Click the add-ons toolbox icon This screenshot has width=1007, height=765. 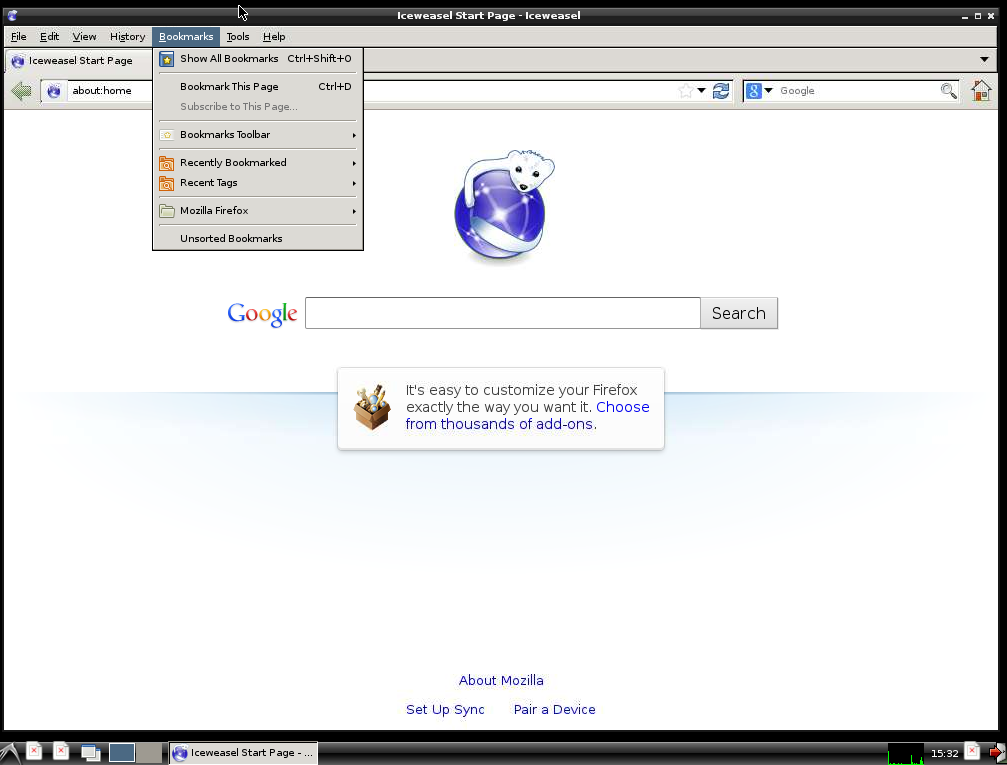[x=372, y=407]
